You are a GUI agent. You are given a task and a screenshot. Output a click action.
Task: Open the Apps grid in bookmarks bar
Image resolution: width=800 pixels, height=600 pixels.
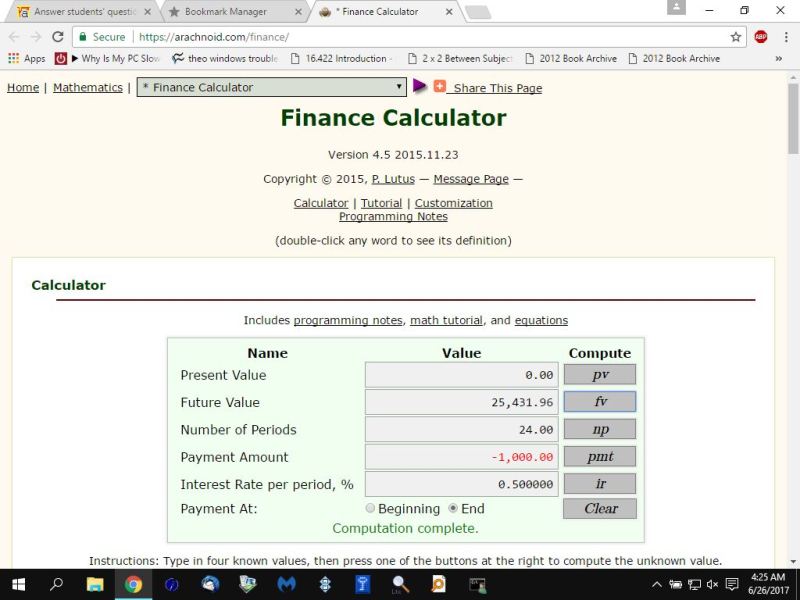(x=27, y=59)
